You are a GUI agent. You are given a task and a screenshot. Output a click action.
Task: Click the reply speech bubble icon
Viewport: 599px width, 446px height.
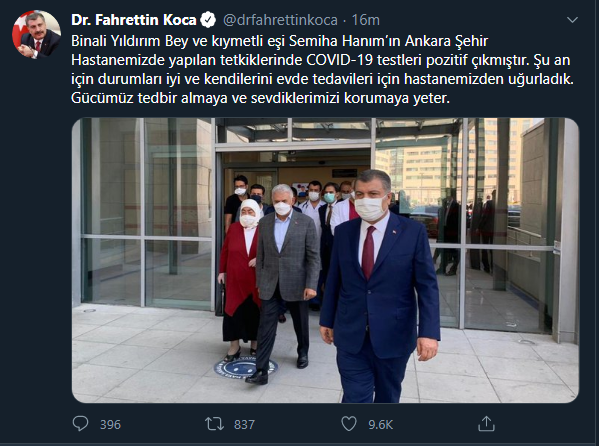pyautogui.click(x=80, y=424)
